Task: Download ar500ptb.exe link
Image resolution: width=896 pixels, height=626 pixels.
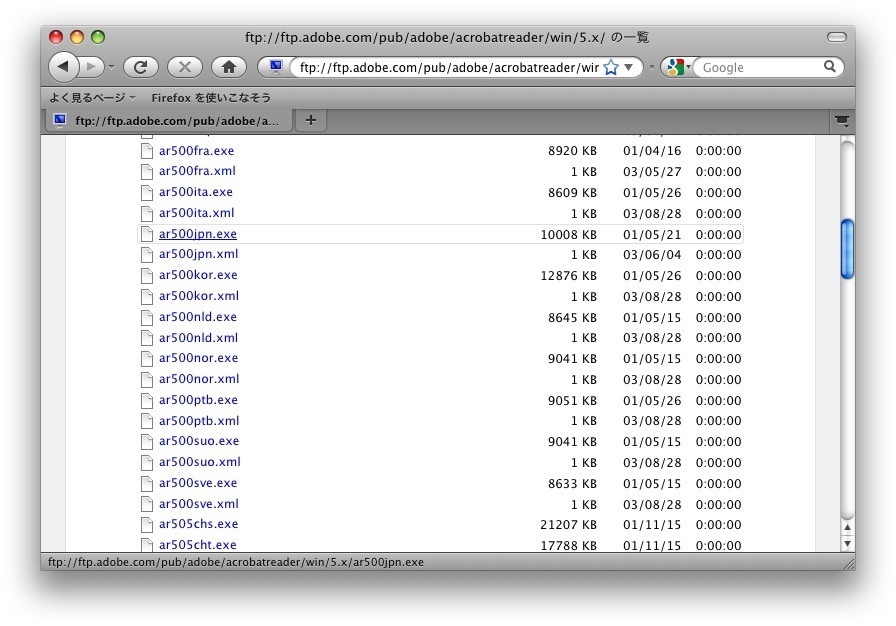Action: (x=198, y=400)
